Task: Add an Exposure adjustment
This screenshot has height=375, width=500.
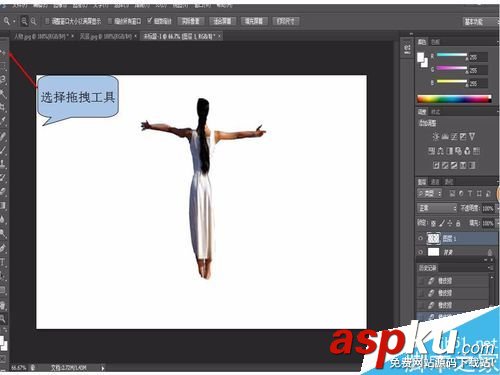Action: click(x=463, y=136)
